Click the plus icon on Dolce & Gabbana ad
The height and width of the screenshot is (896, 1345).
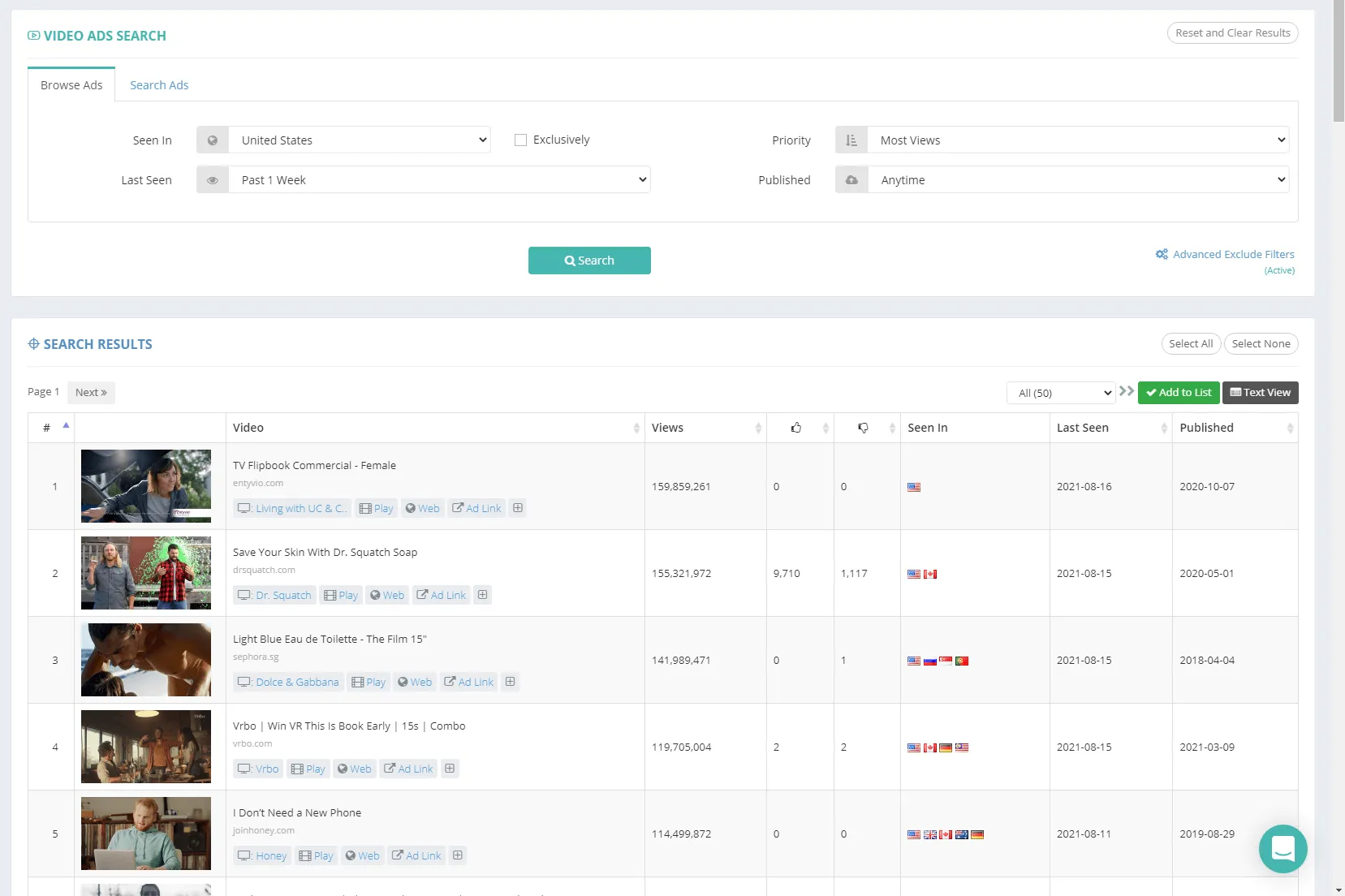(x=510, y=682)
